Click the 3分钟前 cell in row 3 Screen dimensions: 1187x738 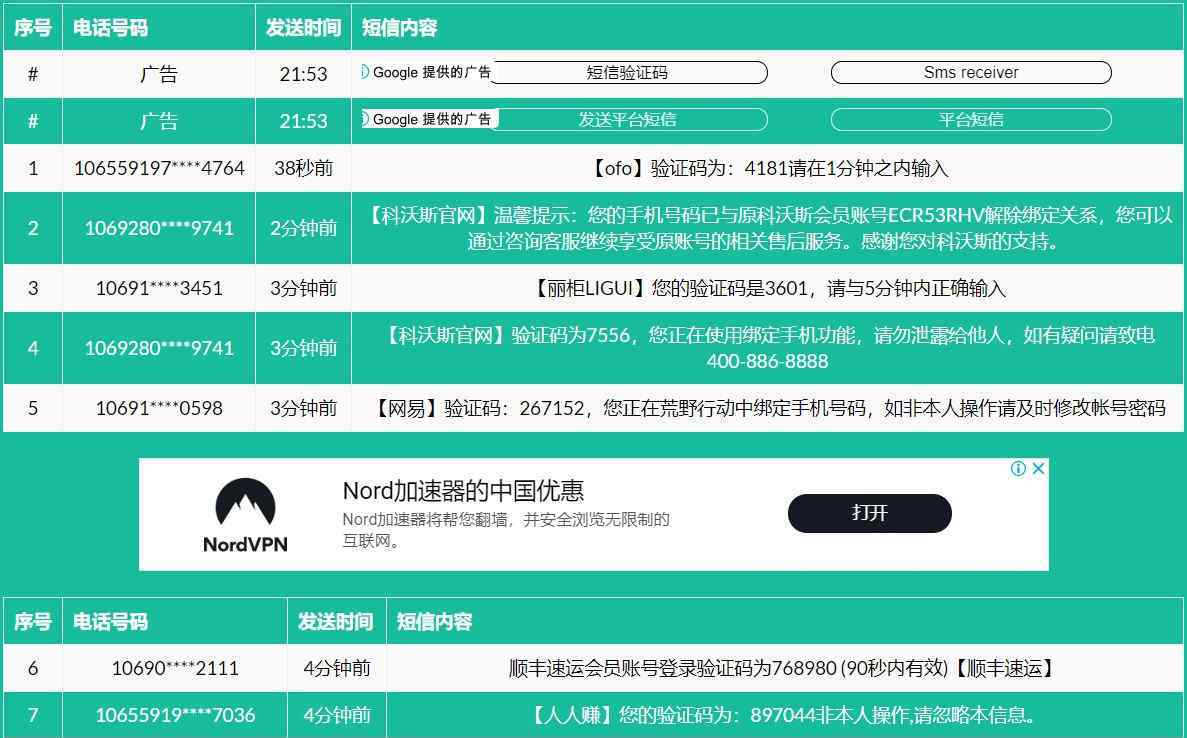click(x=304, y=288)
